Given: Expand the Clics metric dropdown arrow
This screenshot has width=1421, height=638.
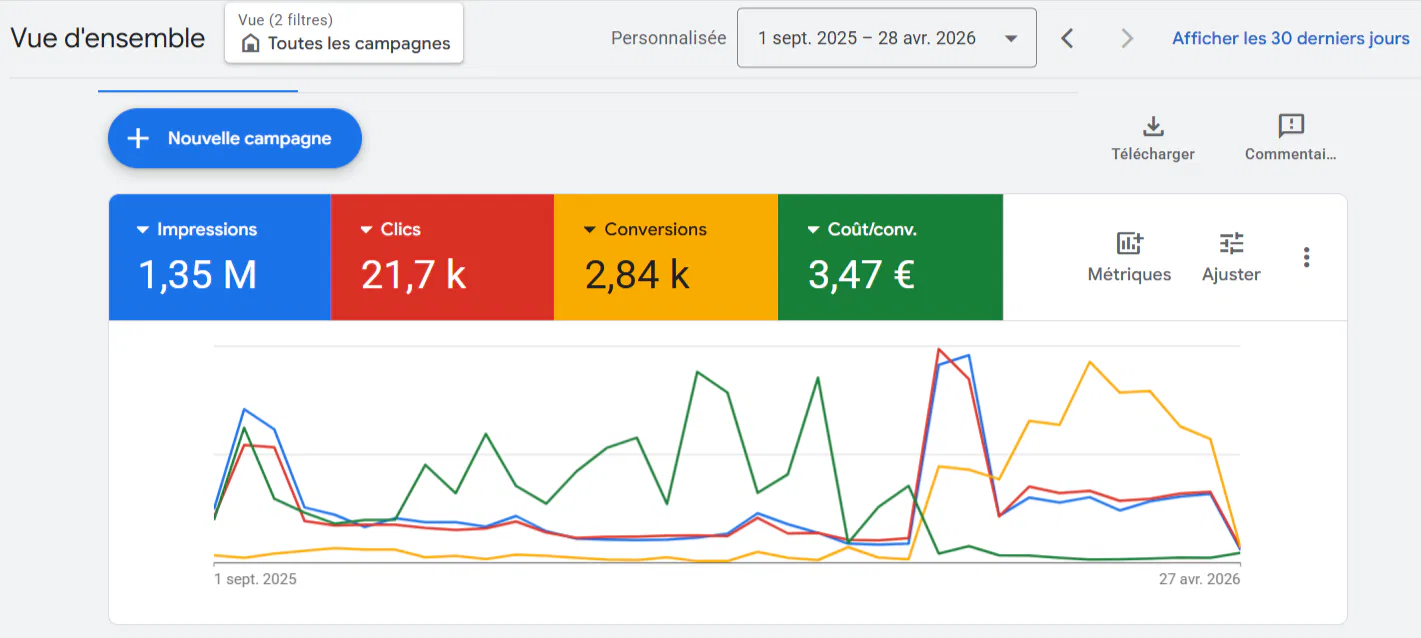Looking at the screenshot, I should [366, 230].
